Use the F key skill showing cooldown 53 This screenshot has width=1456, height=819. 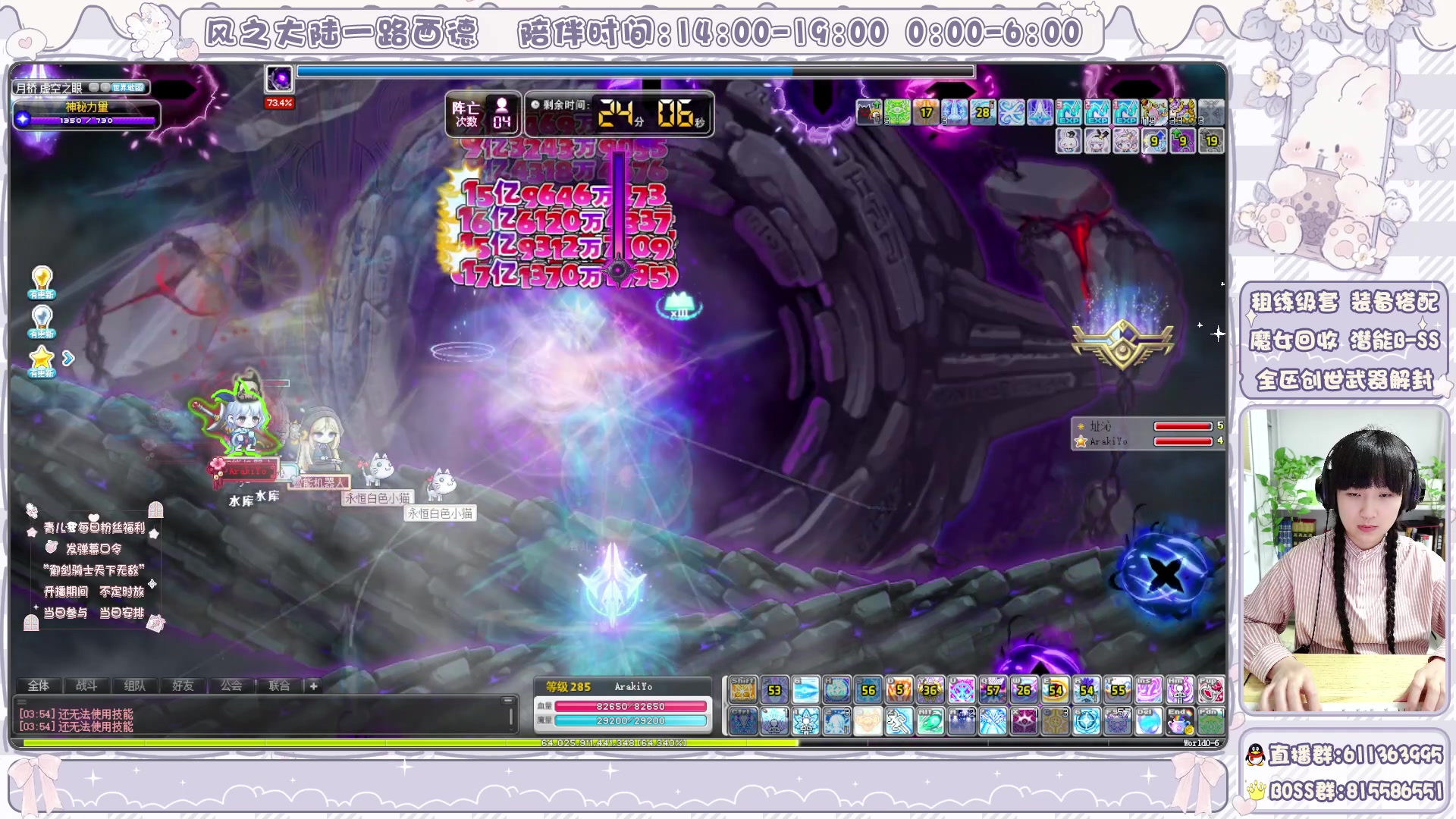[774, 690]
